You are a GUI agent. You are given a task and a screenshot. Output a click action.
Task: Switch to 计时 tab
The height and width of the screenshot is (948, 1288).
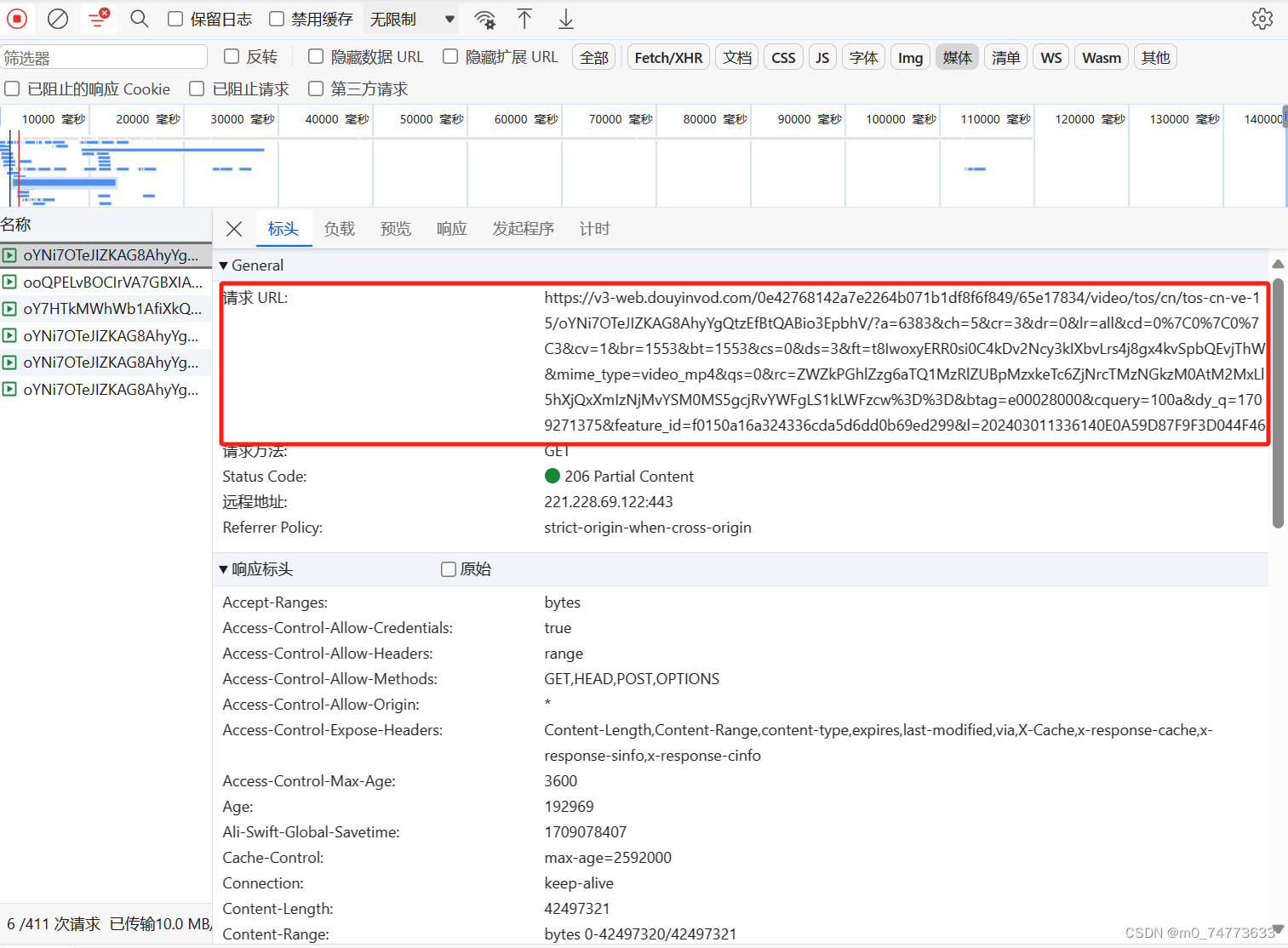[x=595, y=229]
